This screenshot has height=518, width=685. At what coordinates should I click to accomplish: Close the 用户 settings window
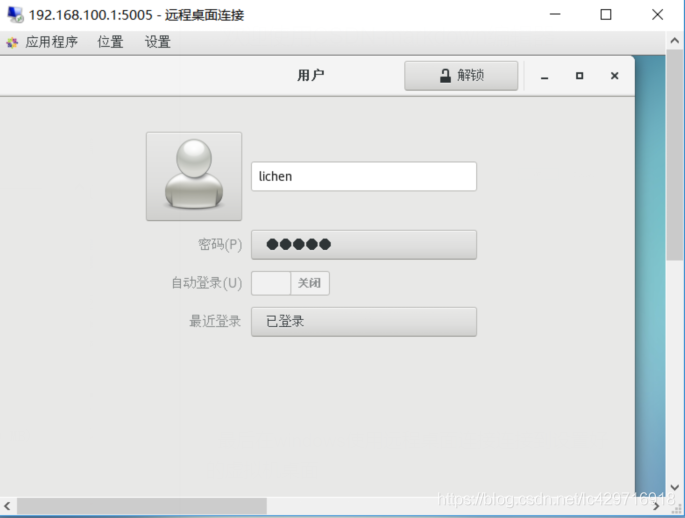pyautogui.click(x=614, y=76)
